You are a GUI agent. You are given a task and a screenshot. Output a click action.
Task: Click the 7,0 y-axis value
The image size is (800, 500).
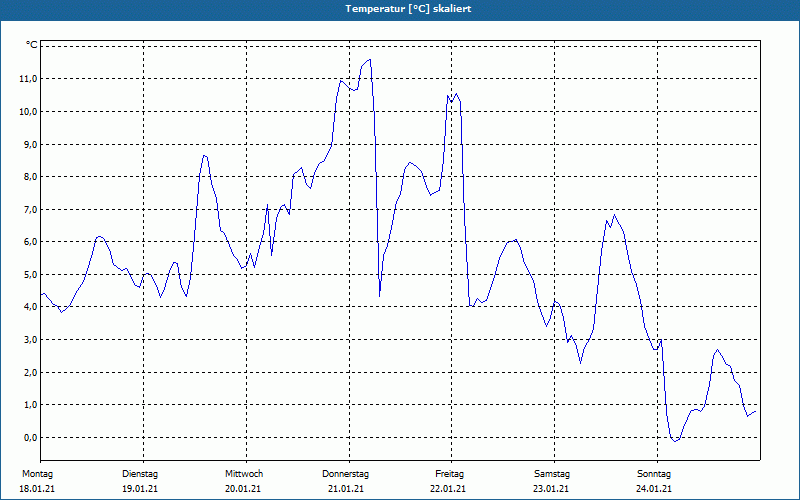(30, 209)
